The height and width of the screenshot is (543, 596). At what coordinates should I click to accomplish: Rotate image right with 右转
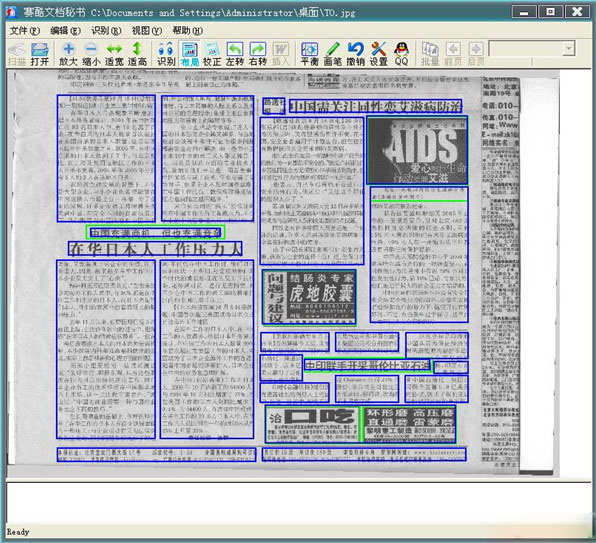(x=258, y=54)
